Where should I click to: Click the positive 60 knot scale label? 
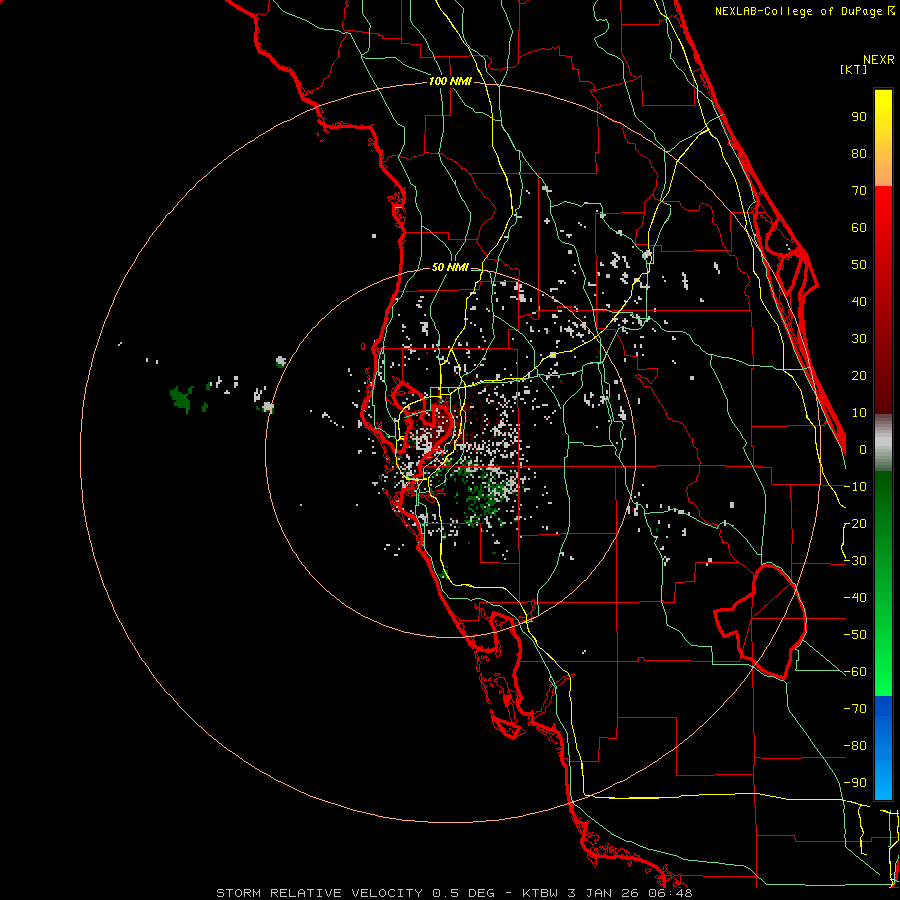859,227
